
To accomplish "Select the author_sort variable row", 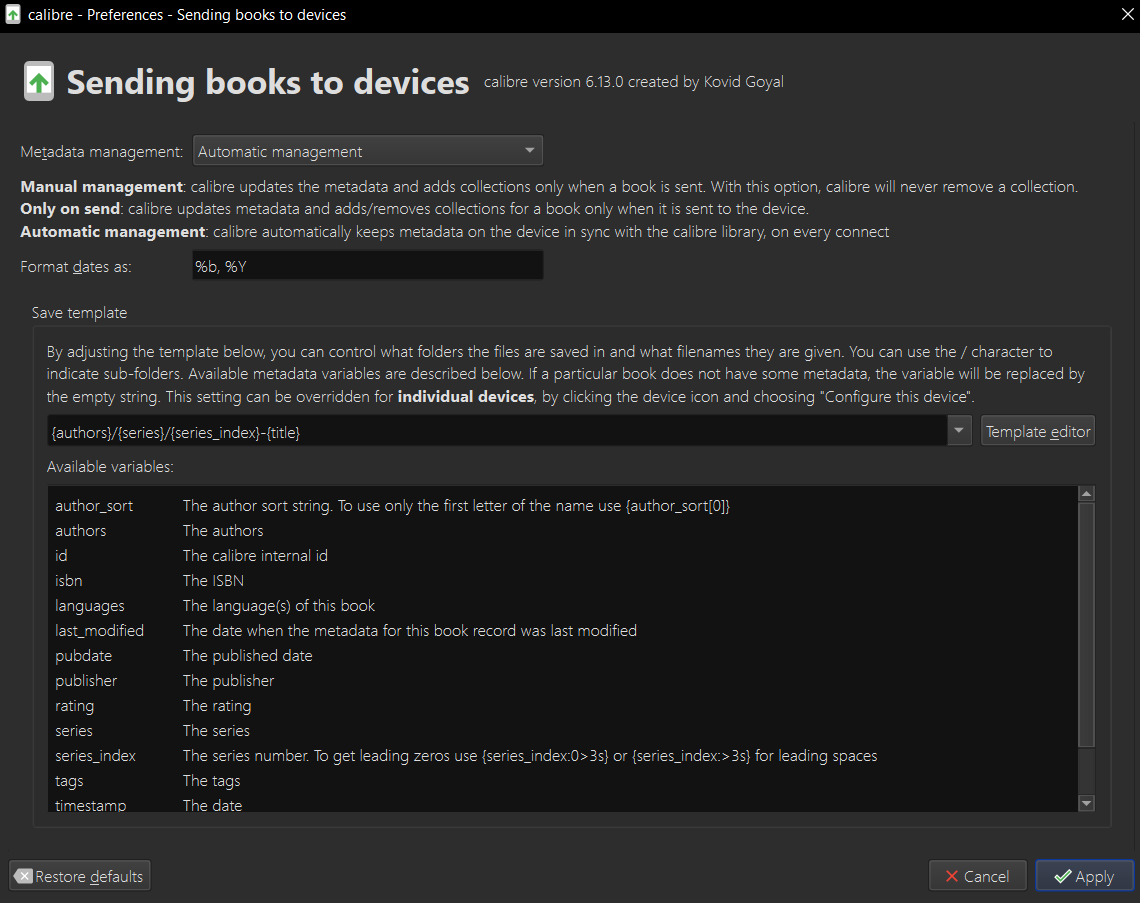I will point(94,506).
